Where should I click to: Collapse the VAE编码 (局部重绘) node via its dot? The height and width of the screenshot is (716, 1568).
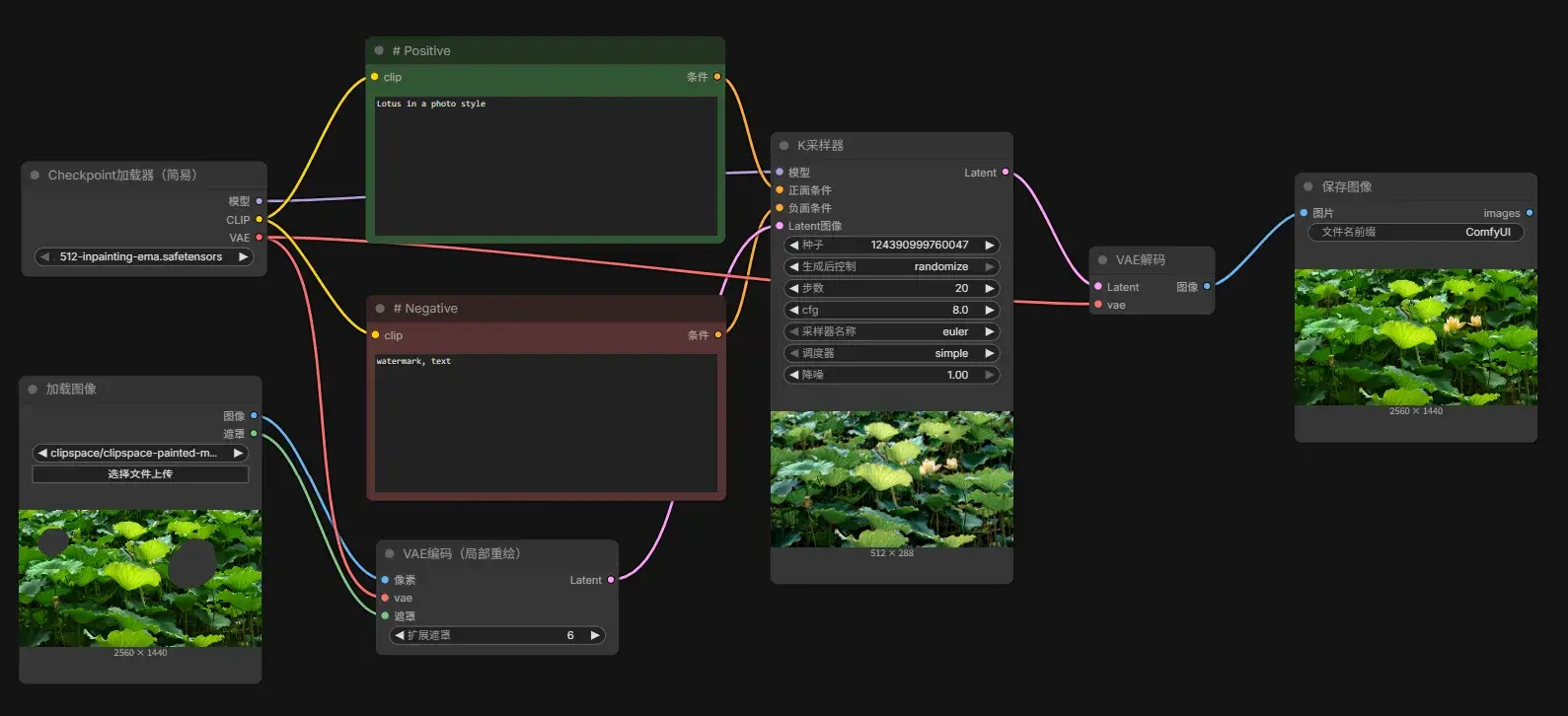390,554
